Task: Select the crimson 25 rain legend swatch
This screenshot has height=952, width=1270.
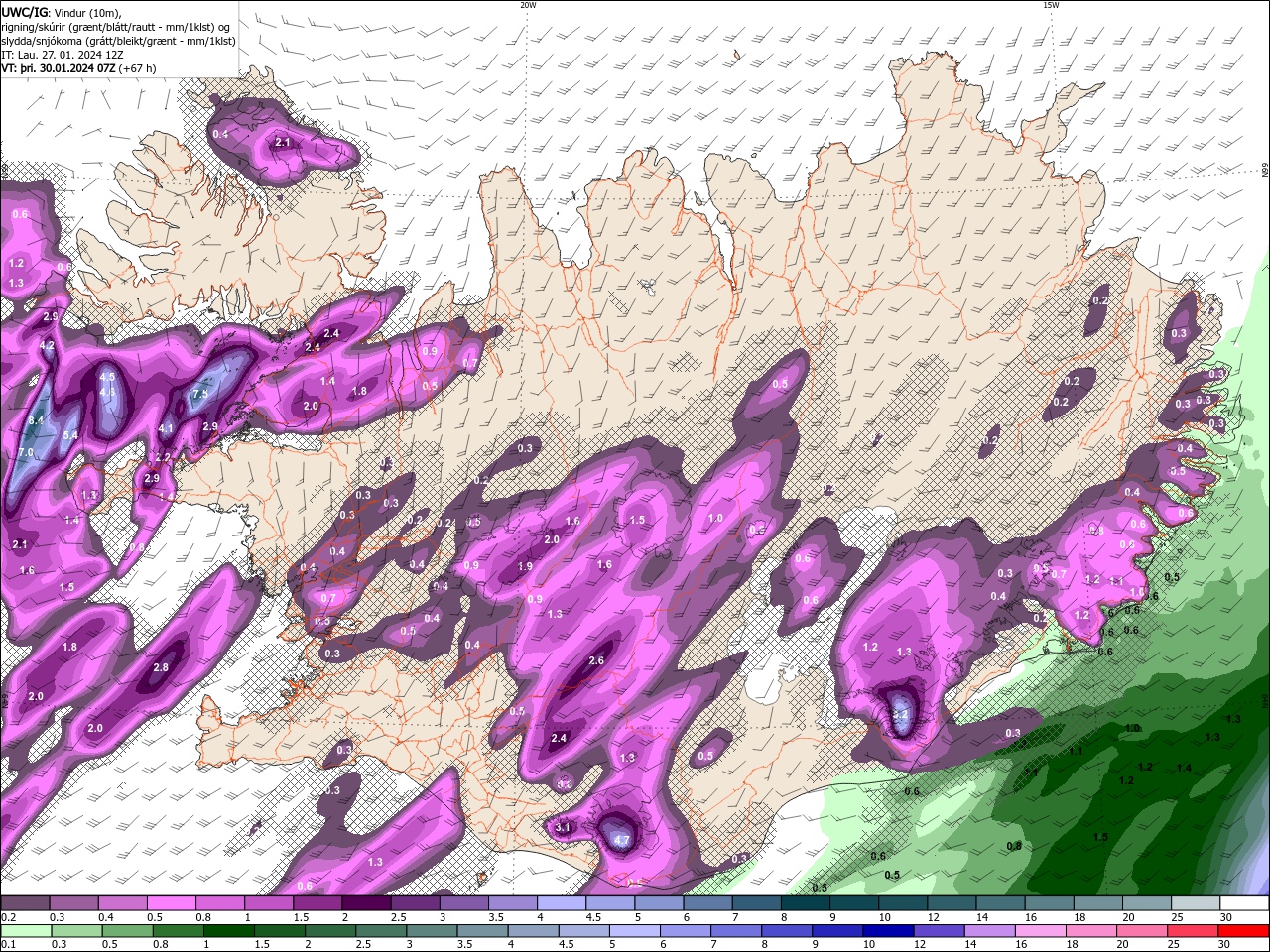Action: pyautogui.click(x=1194, y=931)
